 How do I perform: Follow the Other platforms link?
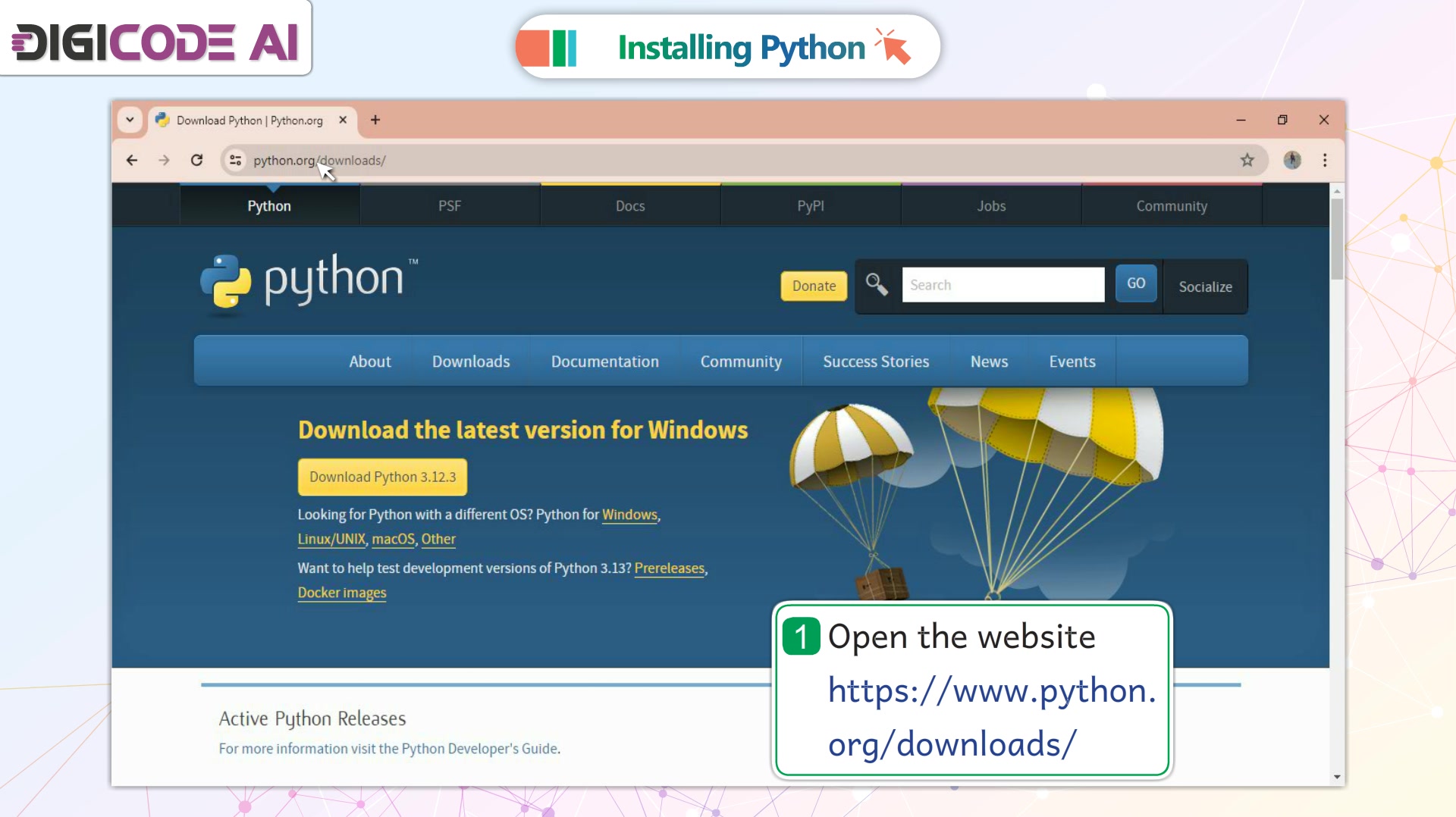tap(438, 539)
